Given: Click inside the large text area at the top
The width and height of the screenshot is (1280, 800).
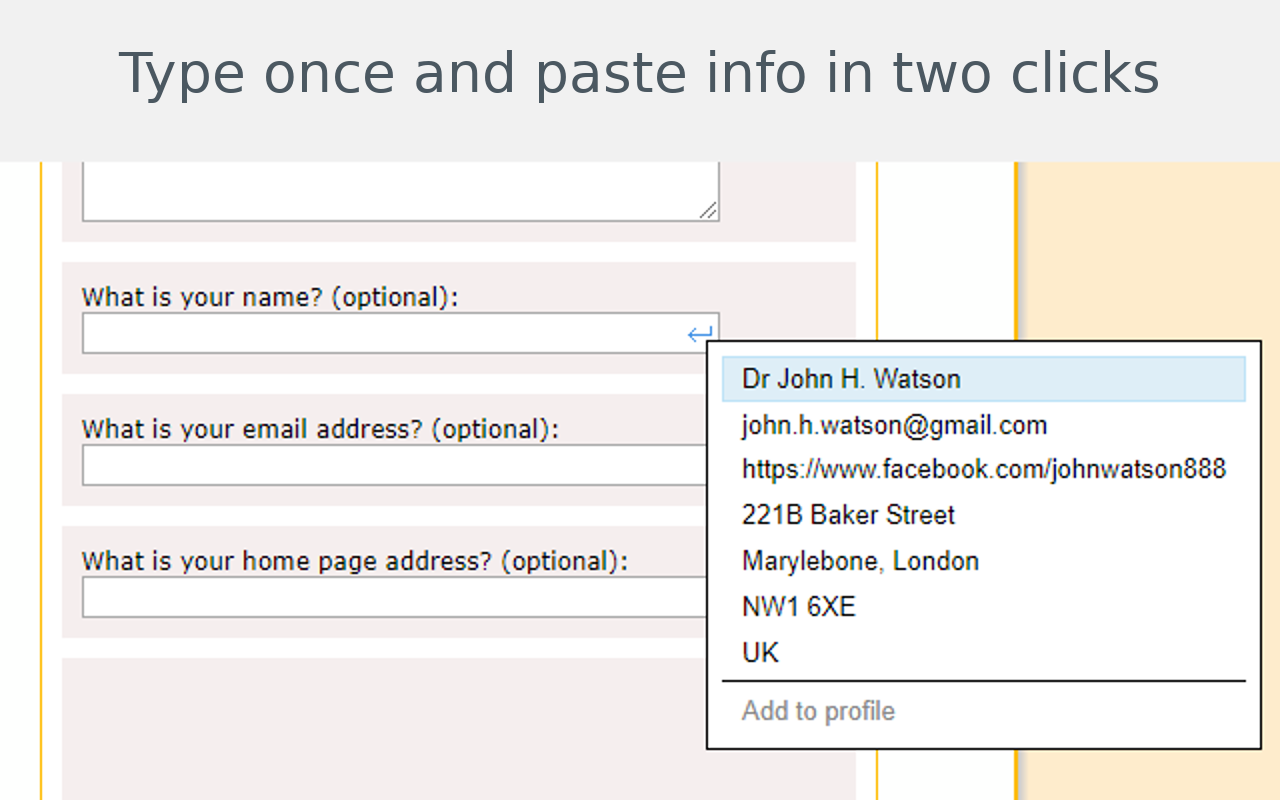Looking at the screenshot, I should [400, 191].
